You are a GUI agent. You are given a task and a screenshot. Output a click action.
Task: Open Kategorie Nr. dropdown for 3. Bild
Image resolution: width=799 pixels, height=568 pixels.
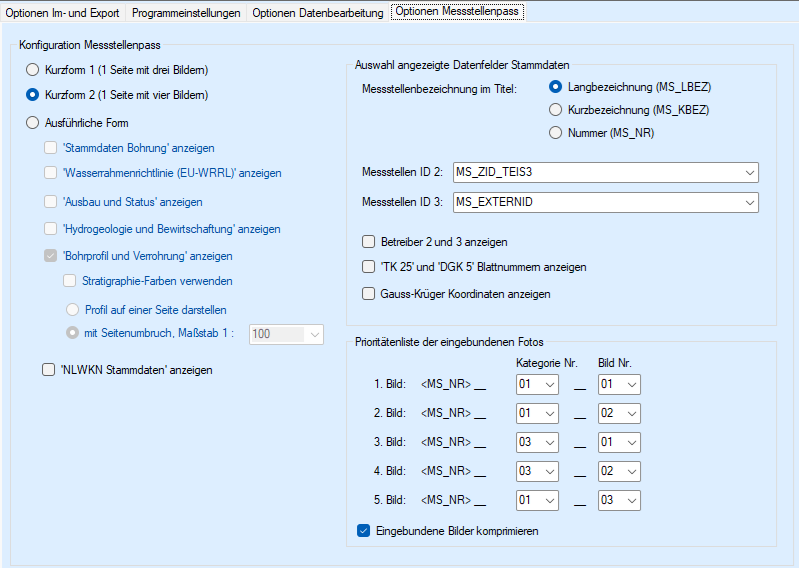537,443
